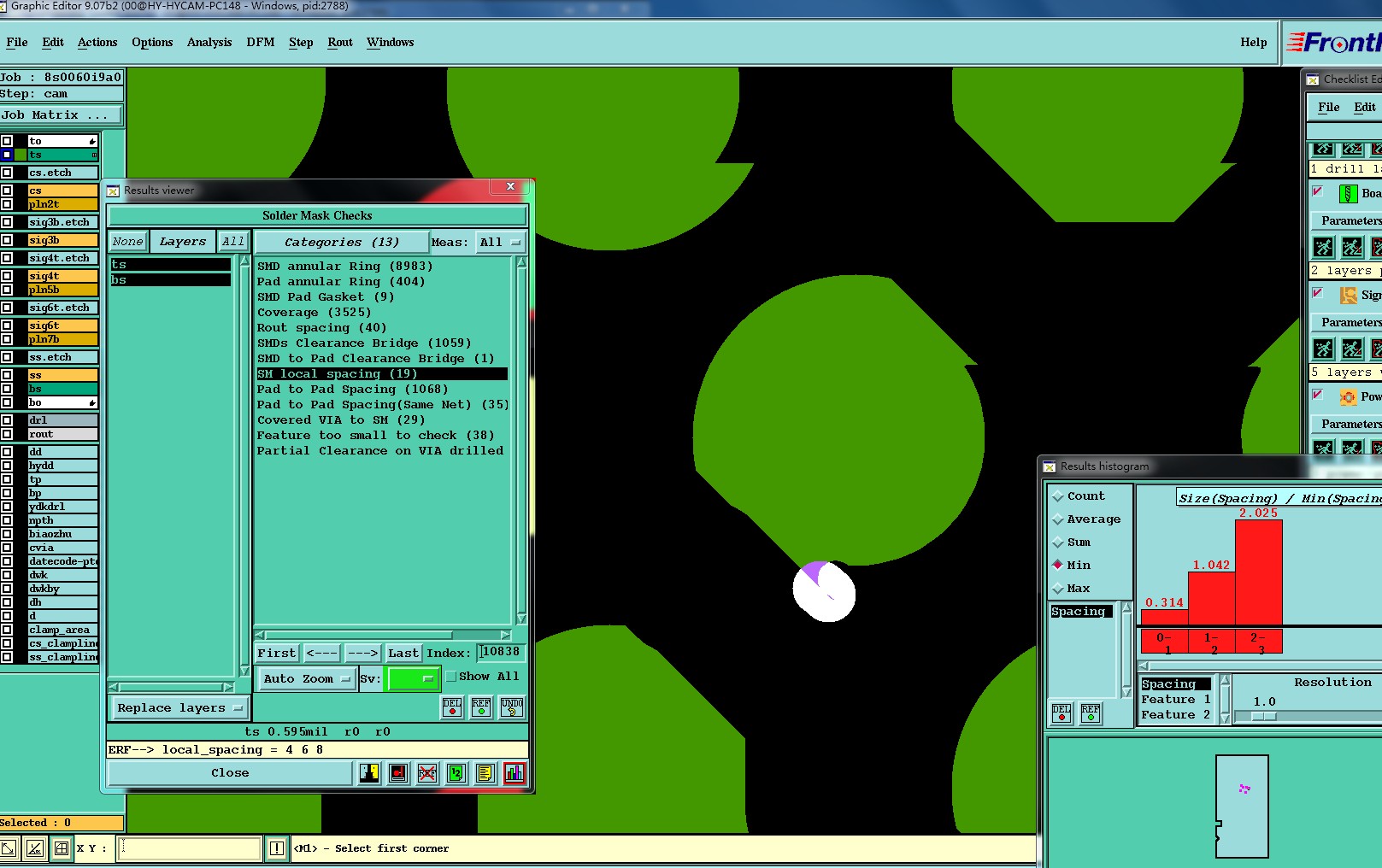
Task: Click the Index input field
Action: click(501, 653)
